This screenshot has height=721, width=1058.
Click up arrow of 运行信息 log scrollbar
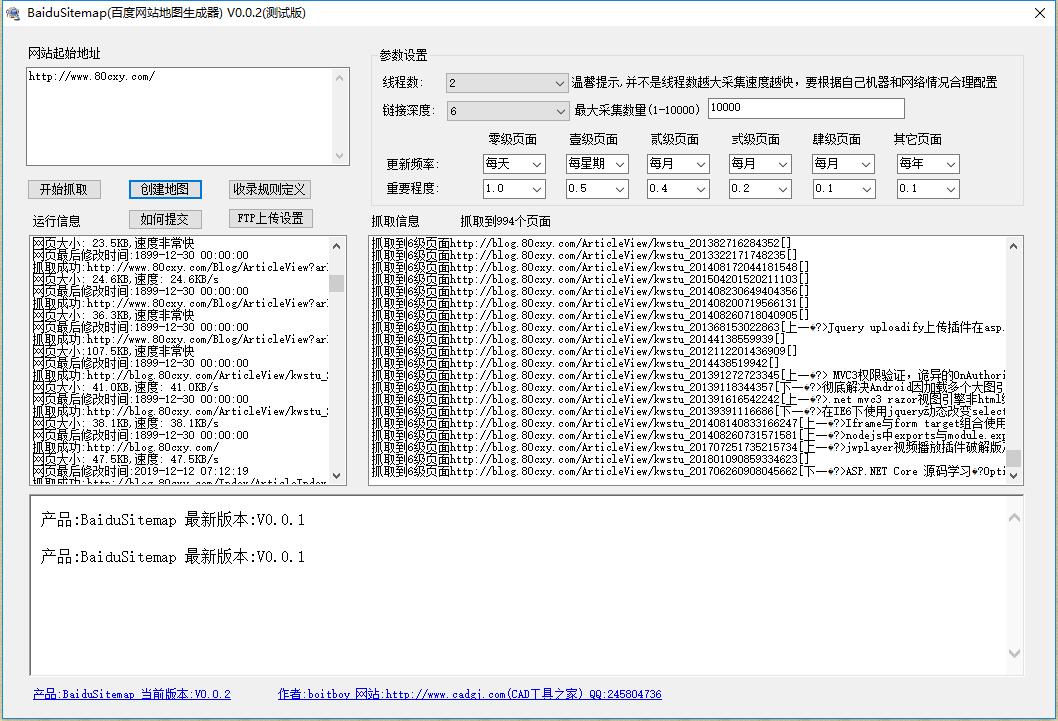click(x=337, y=246)
